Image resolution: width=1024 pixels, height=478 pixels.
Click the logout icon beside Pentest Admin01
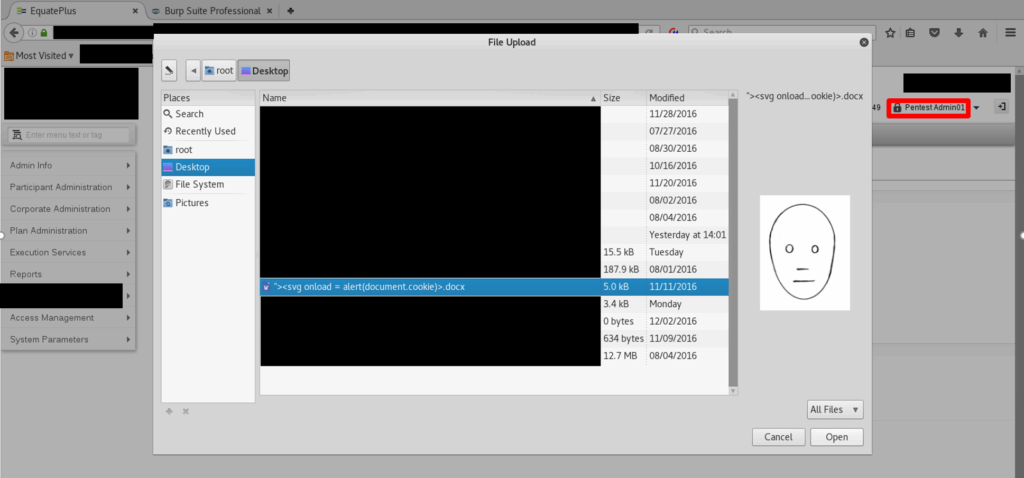pos(1001,107)
